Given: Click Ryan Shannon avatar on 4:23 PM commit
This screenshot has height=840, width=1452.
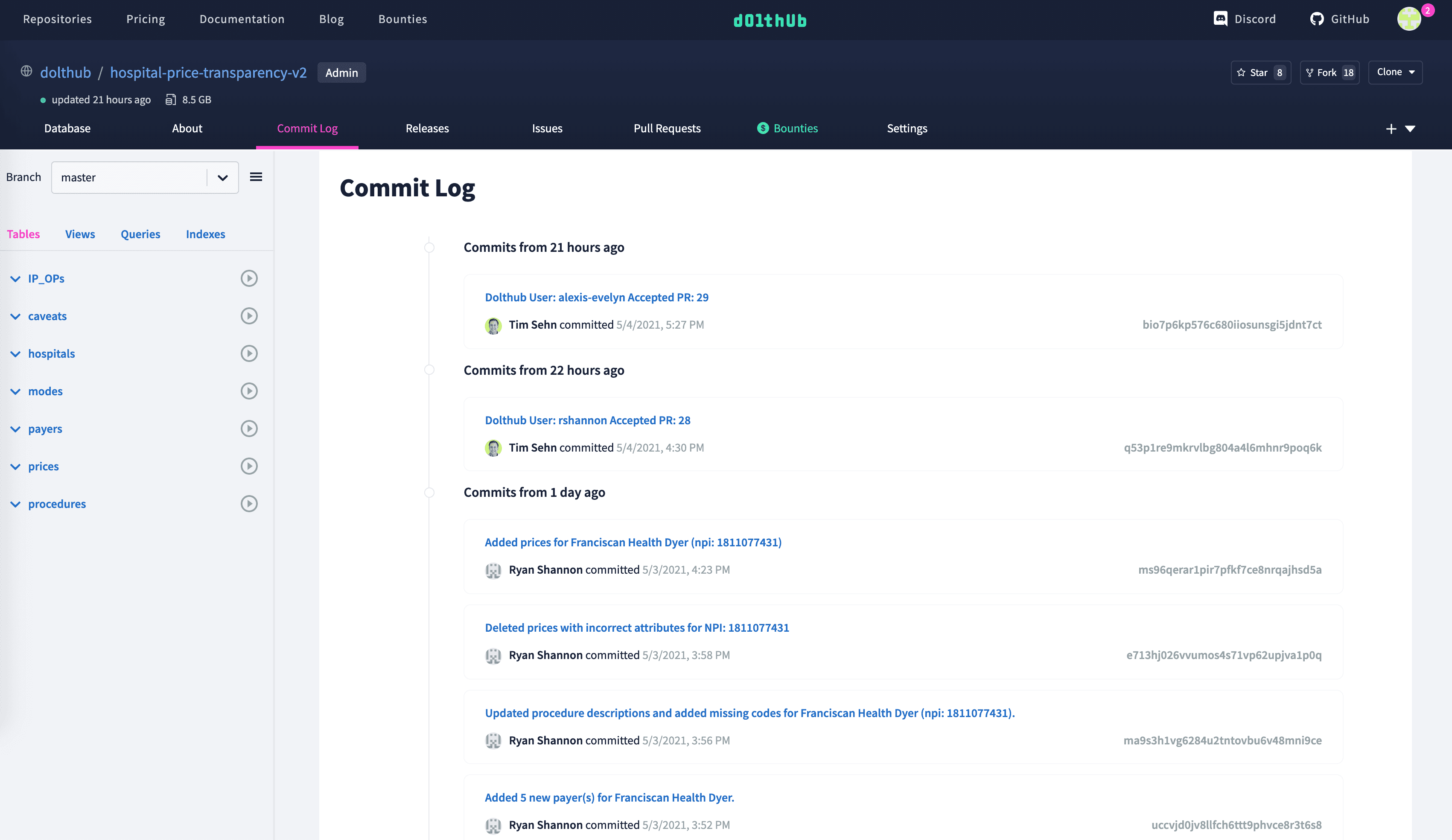Looking at the screenshot, I should tap(493, 570).
